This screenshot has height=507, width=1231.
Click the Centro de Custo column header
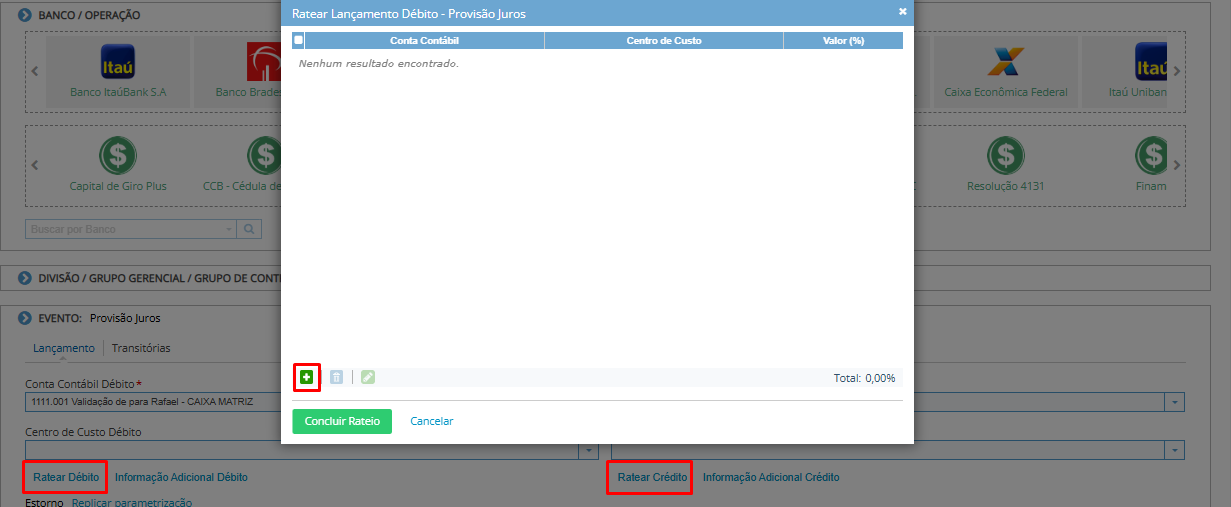[x=664, y=41]
